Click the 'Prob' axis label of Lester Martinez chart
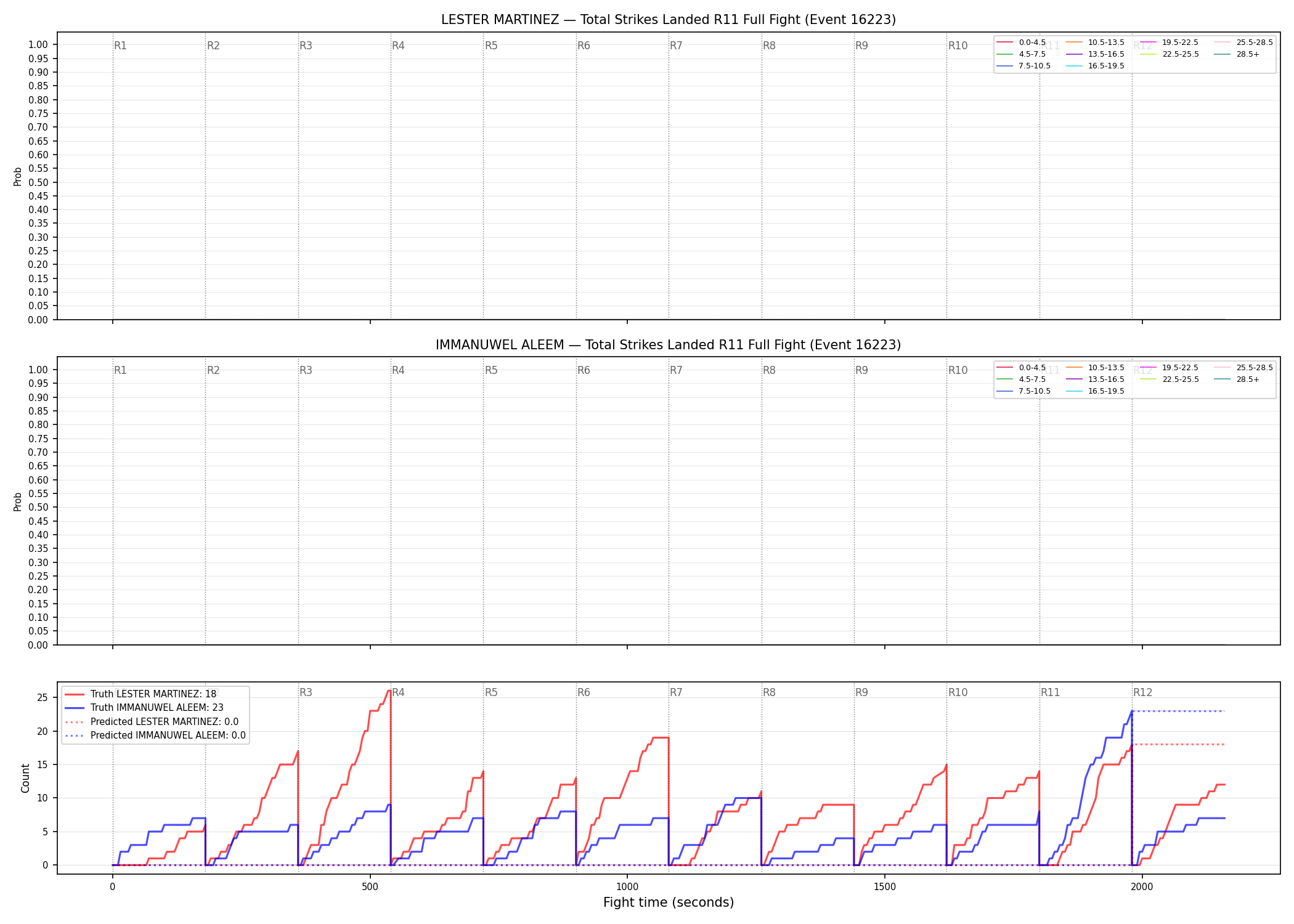 [18, 176]
